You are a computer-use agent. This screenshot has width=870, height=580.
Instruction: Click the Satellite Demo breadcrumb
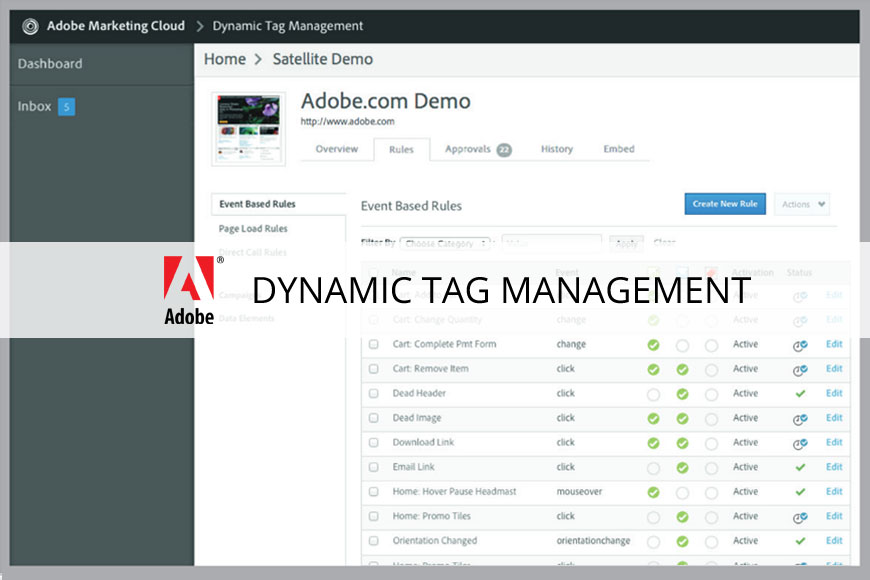322,59
